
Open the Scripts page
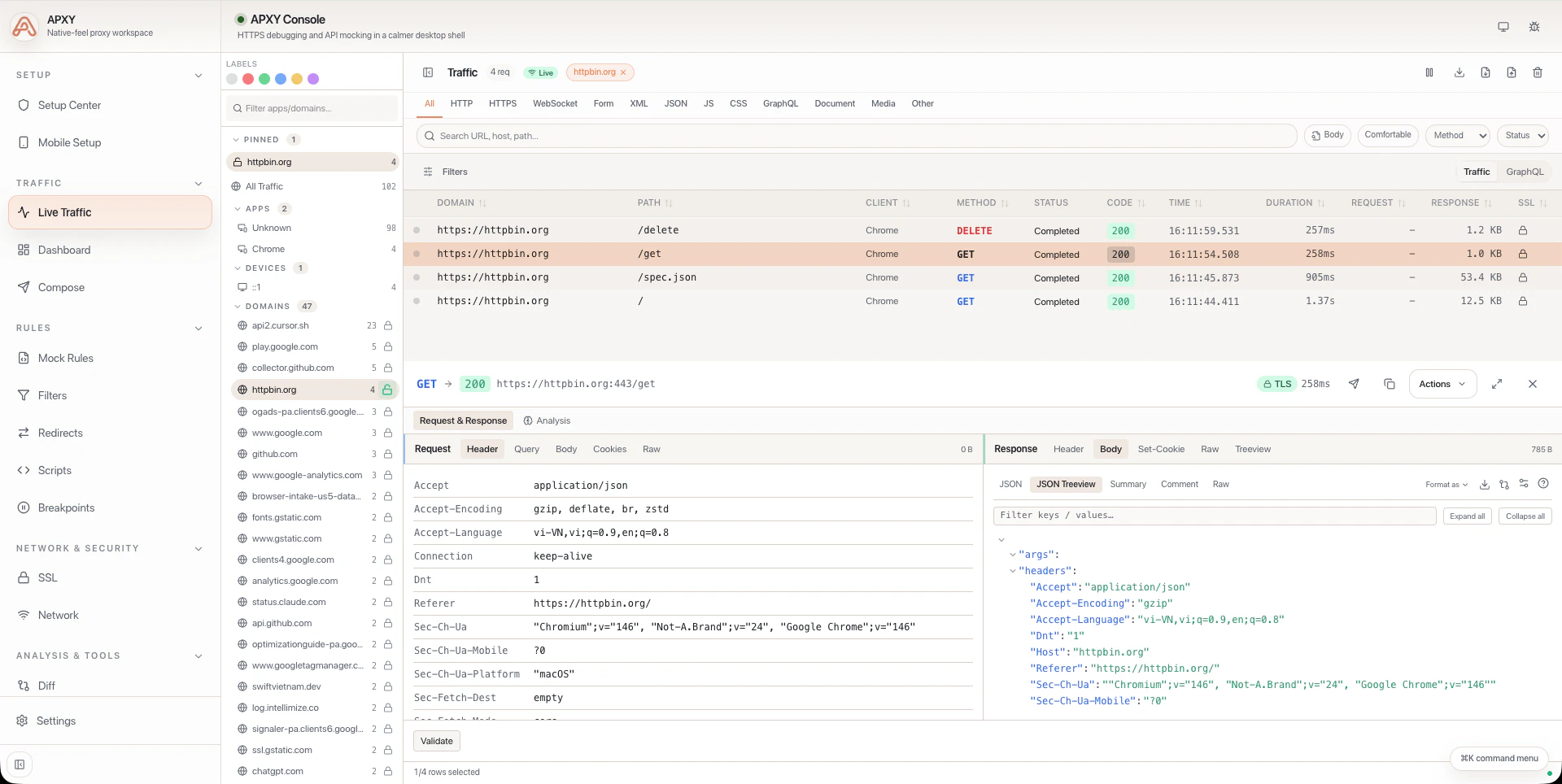[x=110, y=470]
